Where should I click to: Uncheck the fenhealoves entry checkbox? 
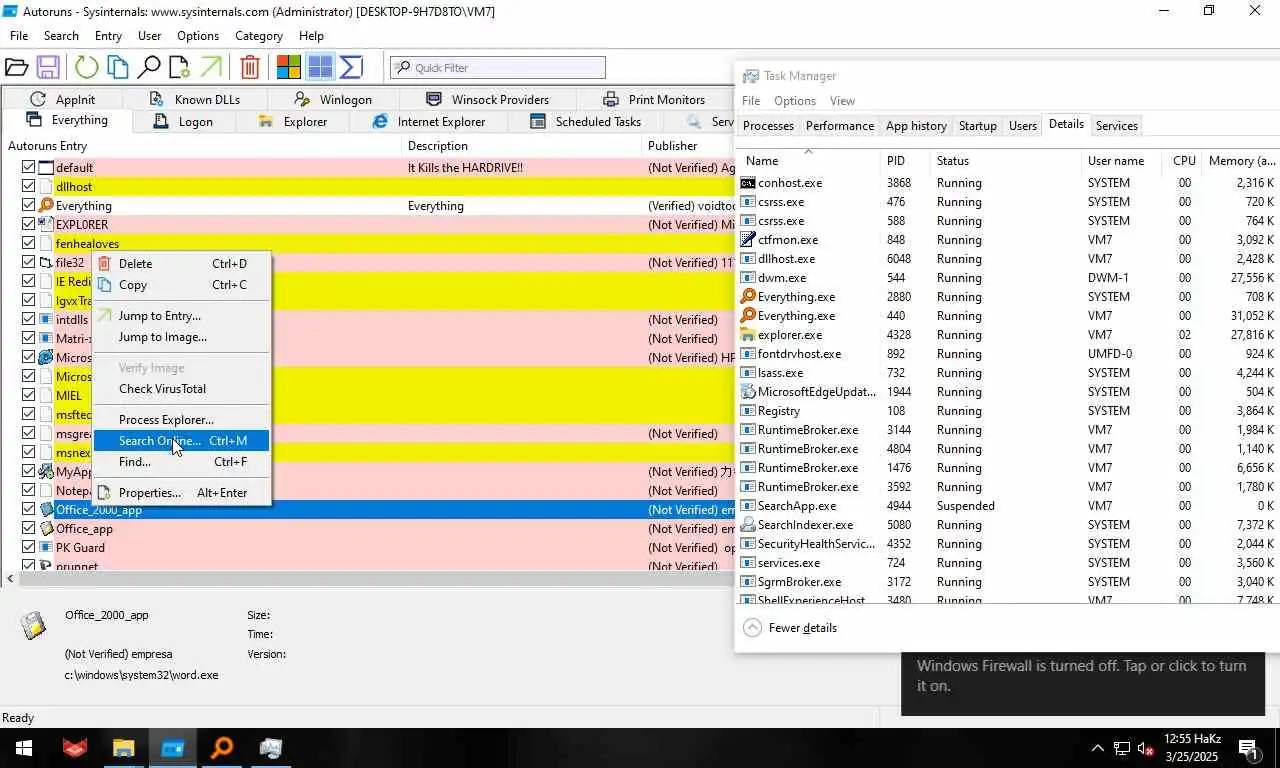click(28, 244)
